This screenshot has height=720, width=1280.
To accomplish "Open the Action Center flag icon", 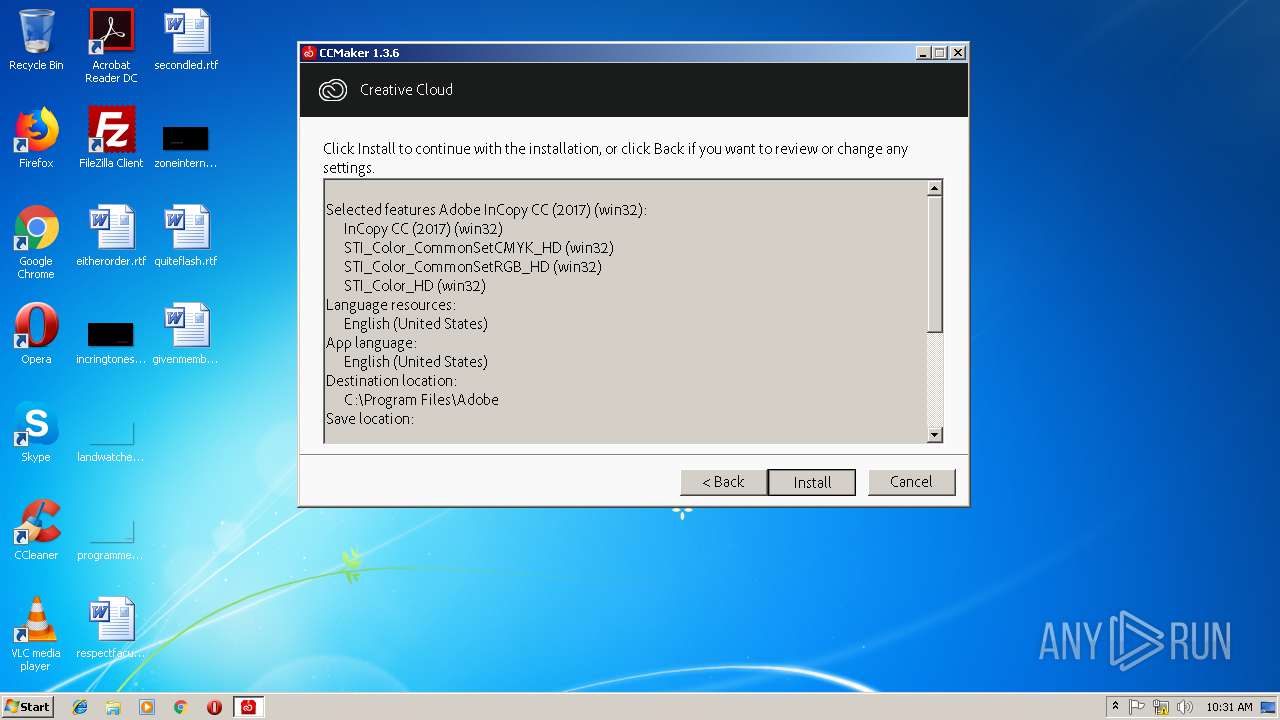I will [x=1137, y=707].
